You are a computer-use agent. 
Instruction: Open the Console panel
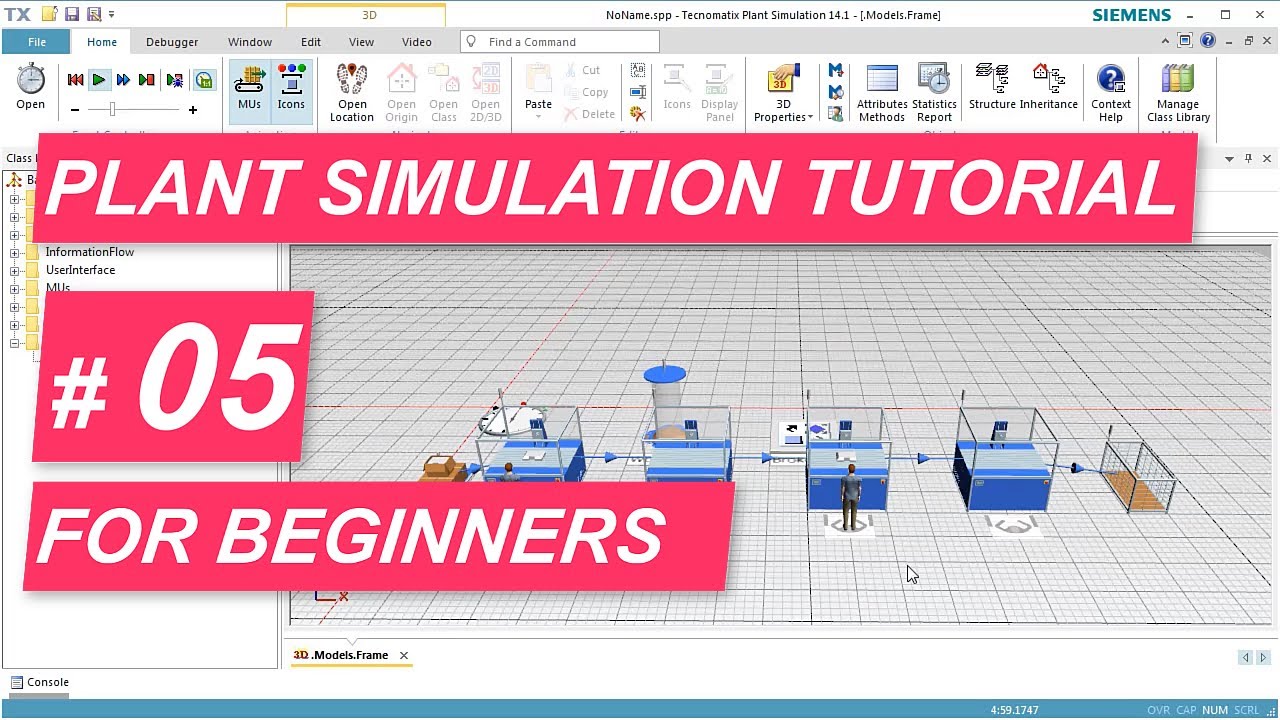point(39,682)
